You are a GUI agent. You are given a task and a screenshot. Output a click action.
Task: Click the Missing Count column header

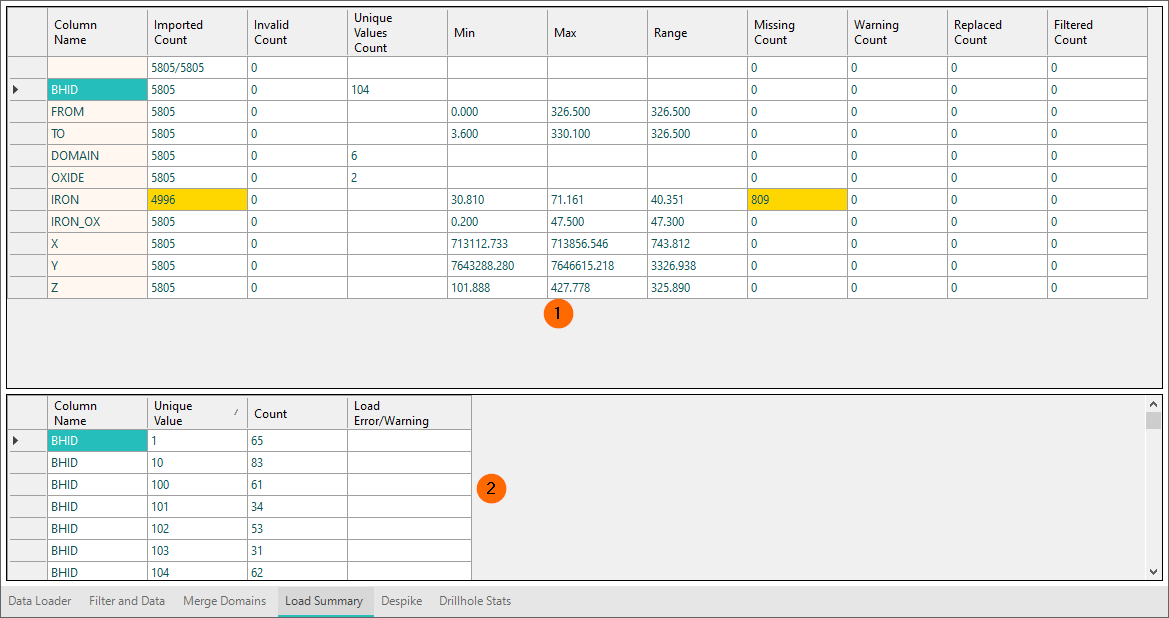797,33
